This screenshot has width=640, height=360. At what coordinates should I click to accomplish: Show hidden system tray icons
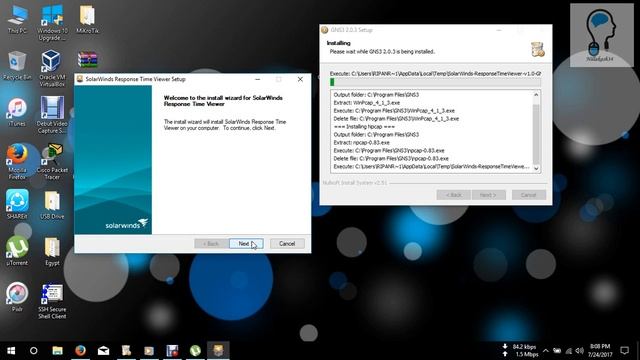click(546, 351)
